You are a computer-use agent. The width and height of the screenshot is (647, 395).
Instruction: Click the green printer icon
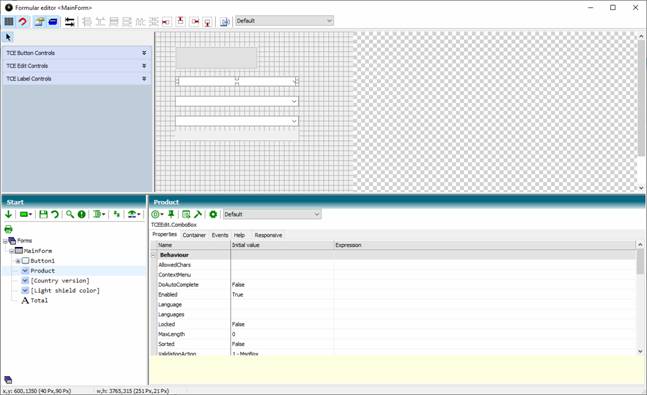8,229
